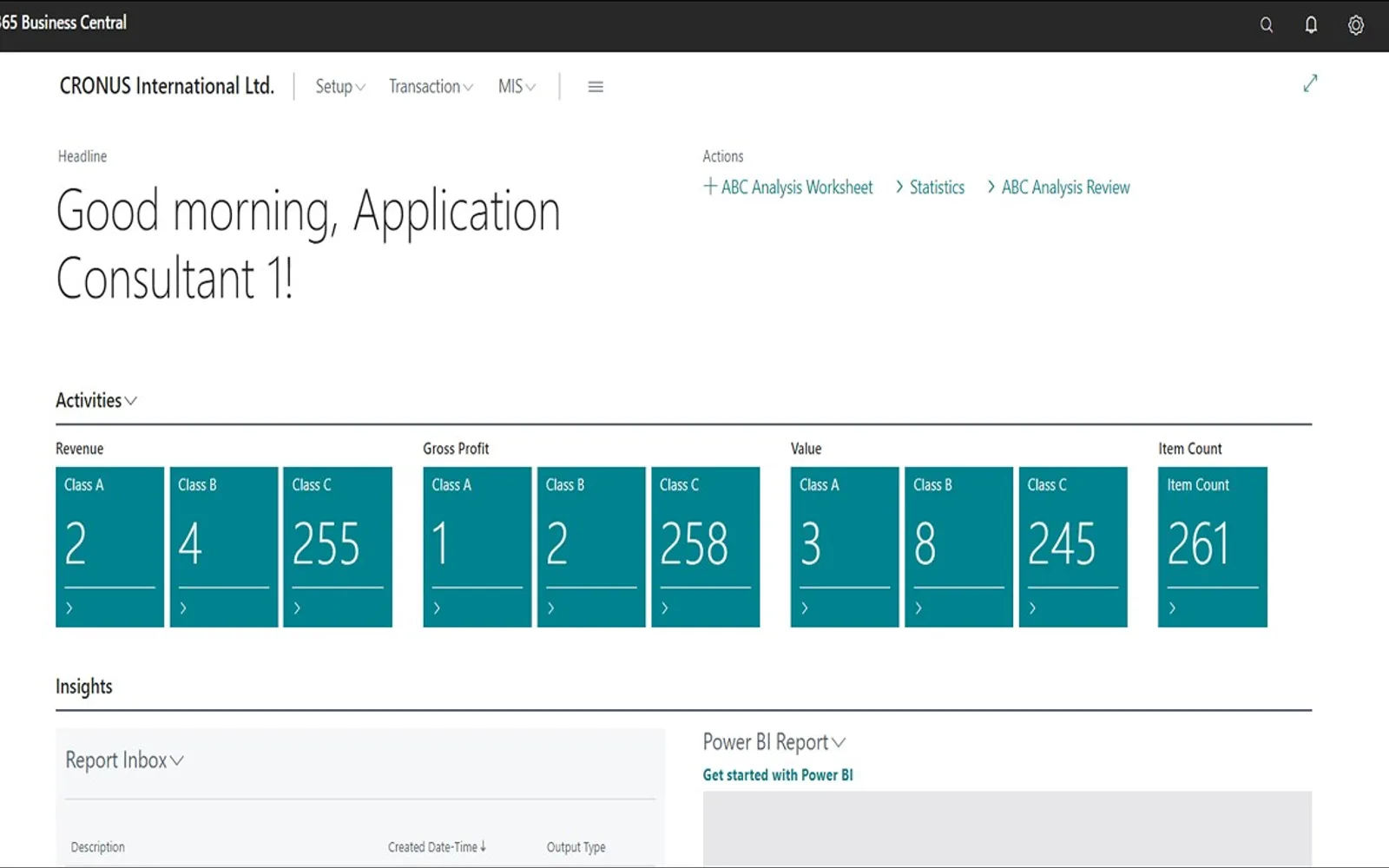The image size is (1389, 868).
Task: Click the Description column header
Action: pos(98,847)
